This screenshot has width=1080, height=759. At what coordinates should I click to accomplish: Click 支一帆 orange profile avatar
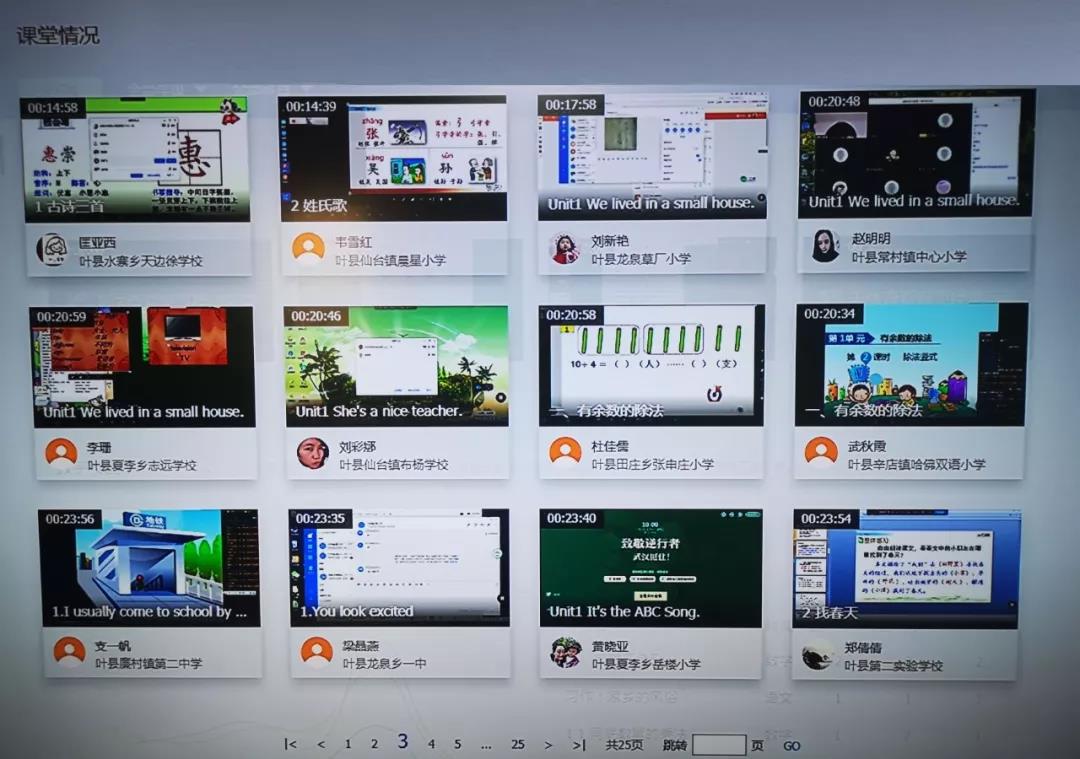click(69, 652)
